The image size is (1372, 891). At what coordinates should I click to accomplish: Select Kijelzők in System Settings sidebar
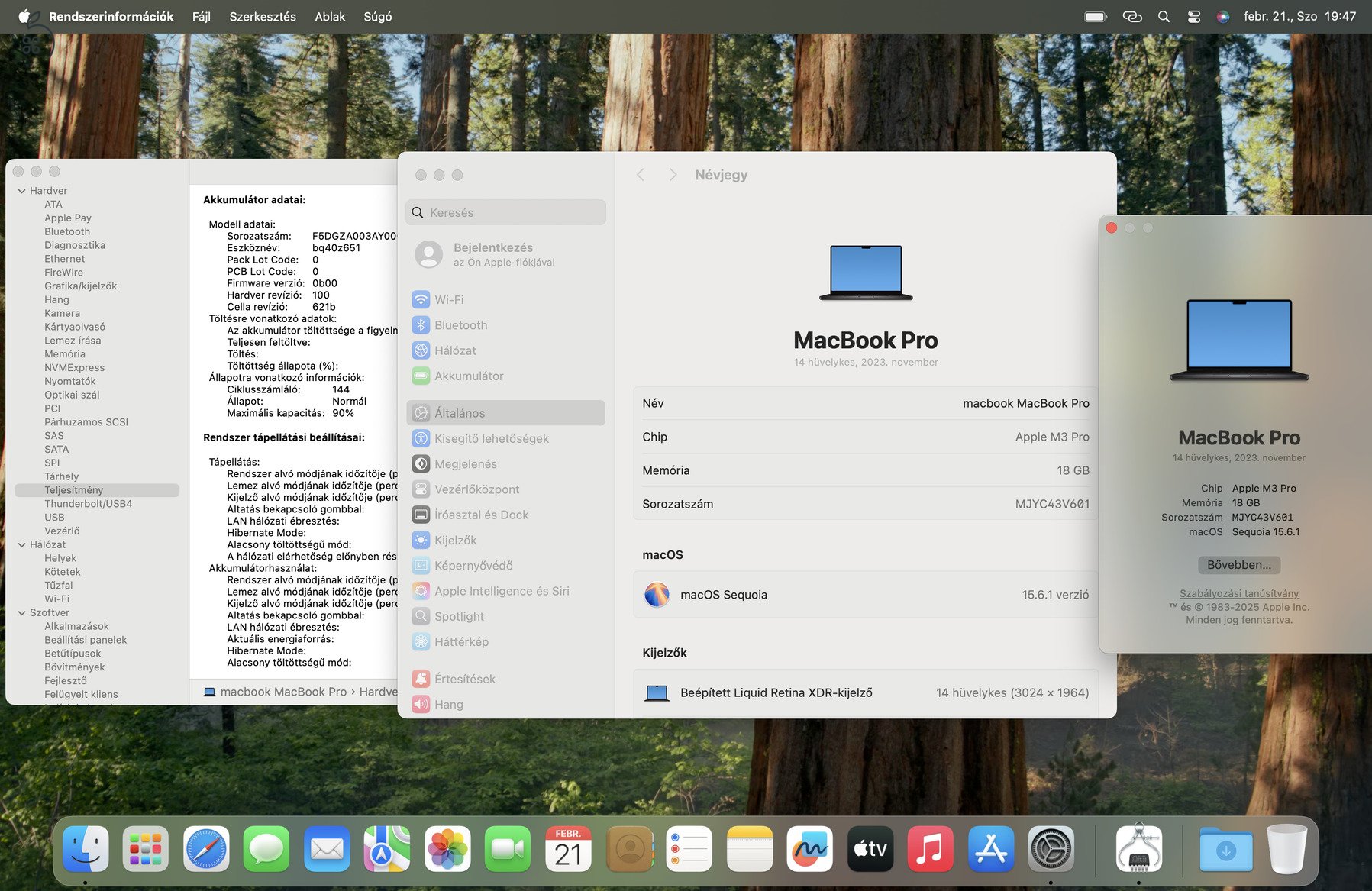coord(460,540)
